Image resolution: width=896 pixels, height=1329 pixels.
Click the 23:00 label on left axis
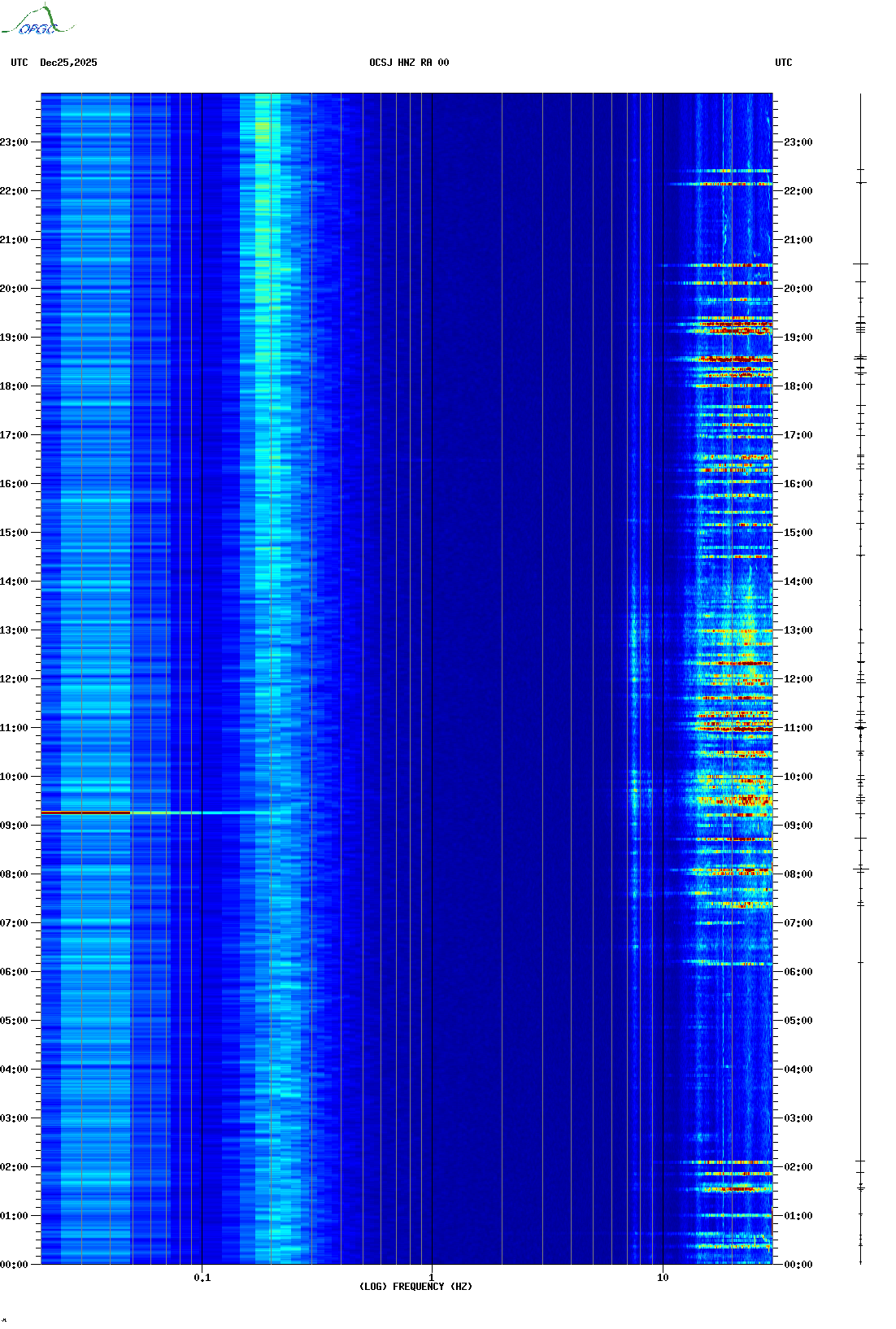pyautogui.click(x=14, y=142)
